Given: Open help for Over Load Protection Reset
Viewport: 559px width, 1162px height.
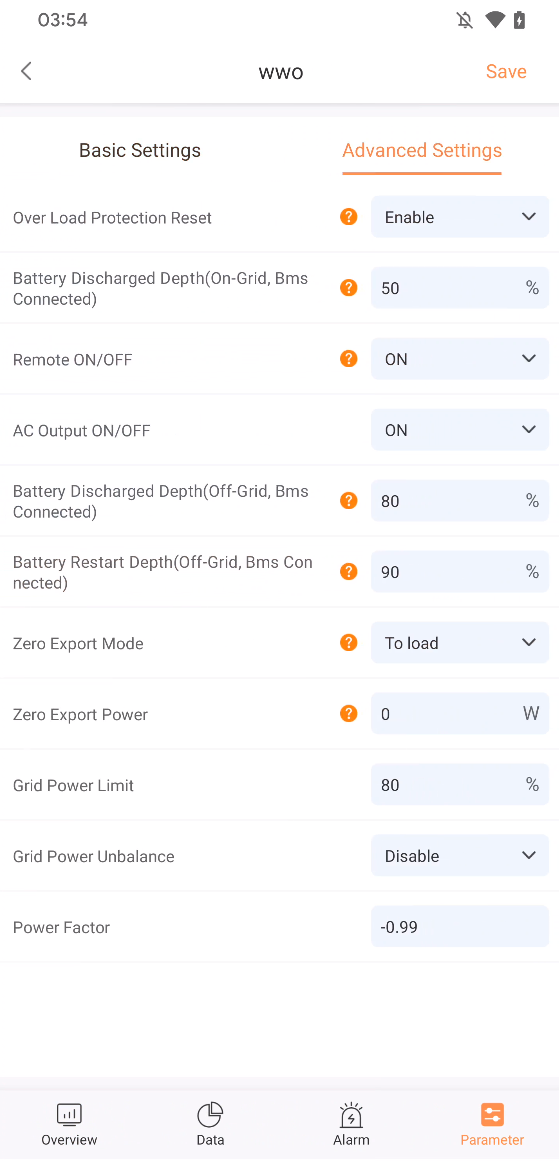Looking at the screenshot, I should pyautogui.click(x=348, y=217).
